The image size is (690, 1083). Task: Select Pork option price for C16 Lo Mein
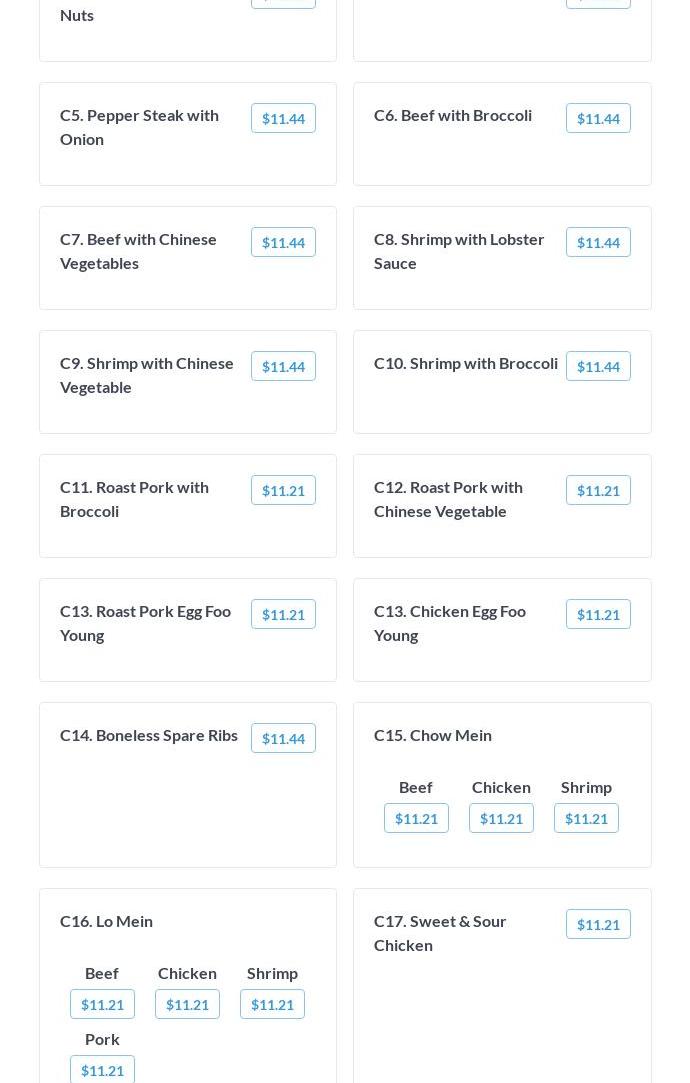click(x=102, y=1070)
